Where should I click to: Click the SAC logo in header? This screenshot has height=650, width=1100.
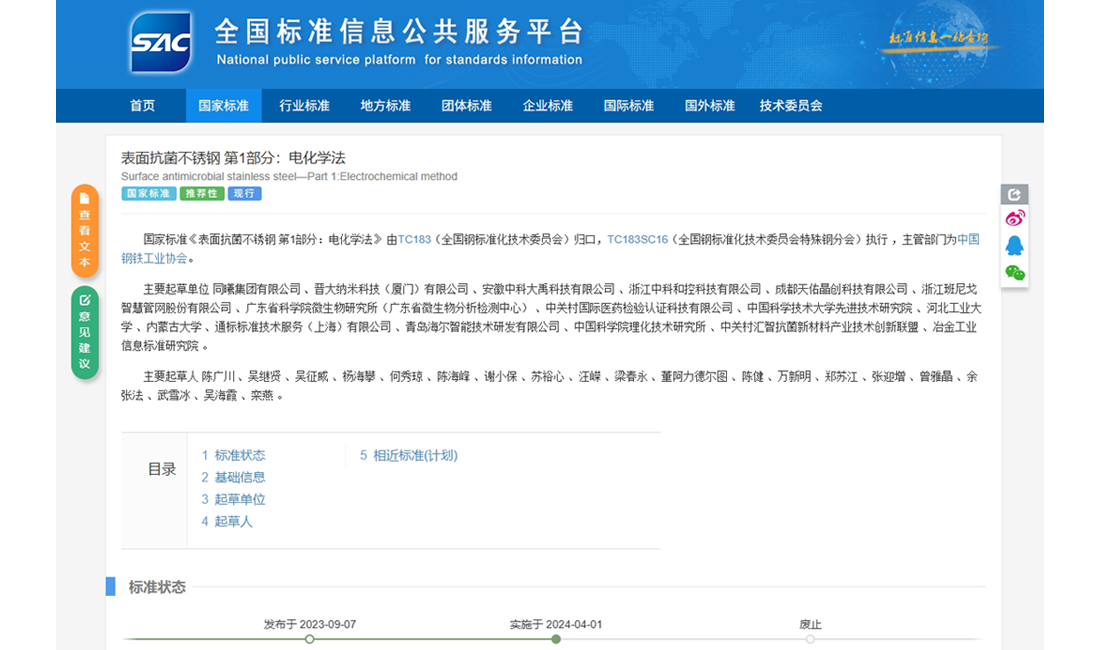[x=161, y=43]
